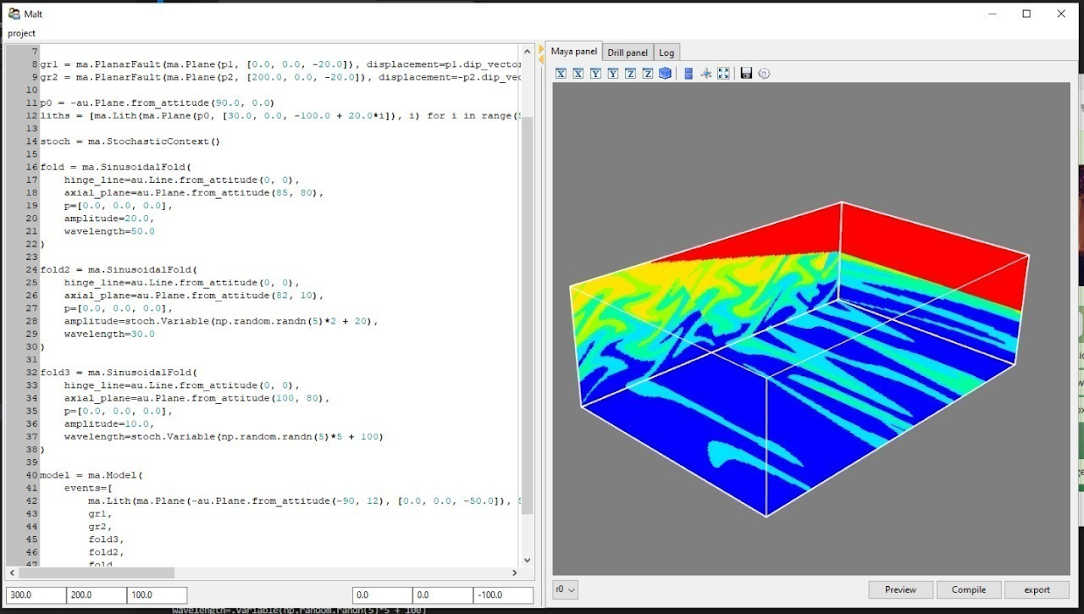Viewport: 1084px width, 614px height.
Task: Click the 100.0 input field
Action: (157, 595)
